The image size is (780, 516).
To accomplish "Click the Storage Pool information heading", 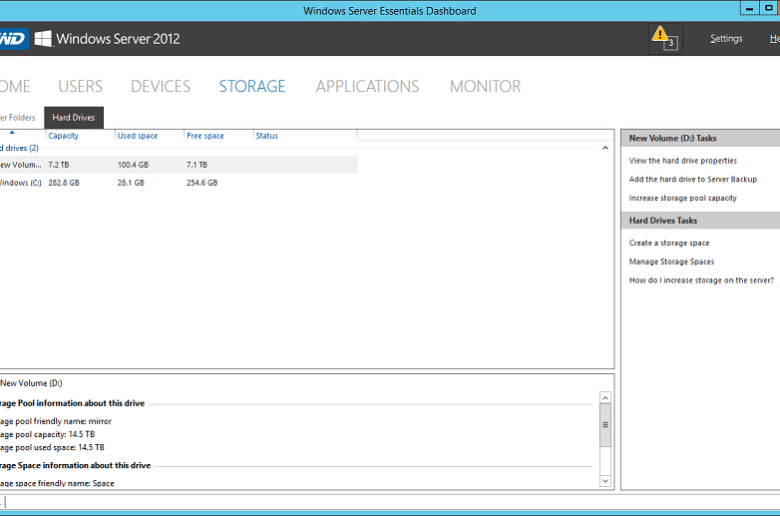I will tap(72, 403).
